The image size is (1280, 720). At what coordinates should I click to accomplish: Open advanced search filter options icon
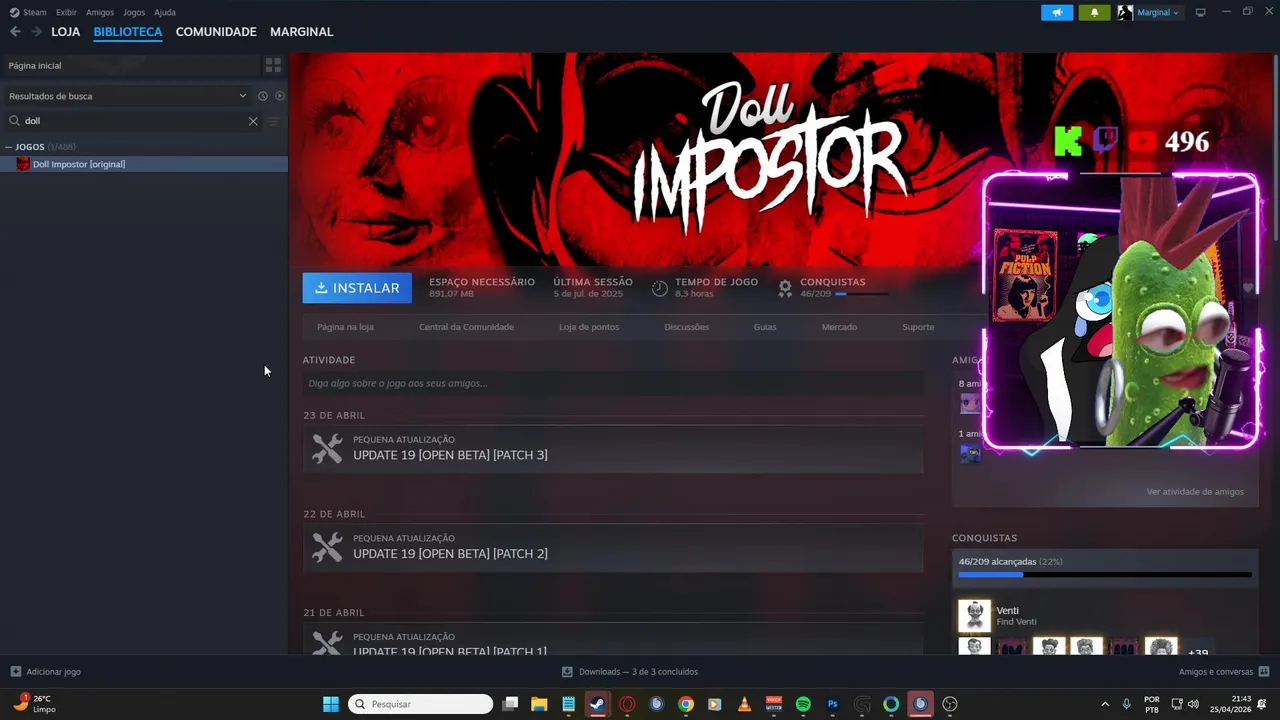(273, 121)
